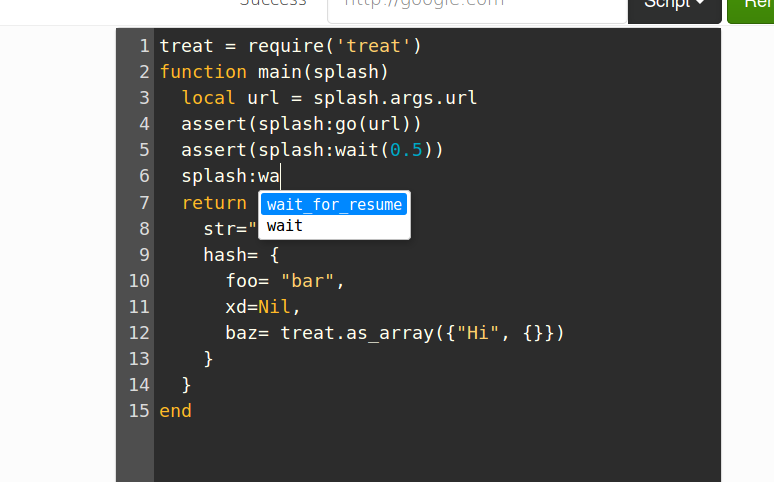Click the end keyword on last line

175,410
